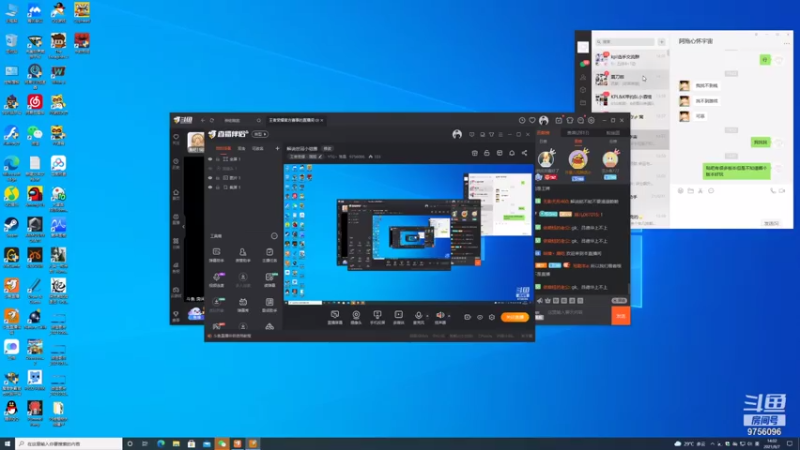Toggle visibility eye of fourth source row

(210, 187)
